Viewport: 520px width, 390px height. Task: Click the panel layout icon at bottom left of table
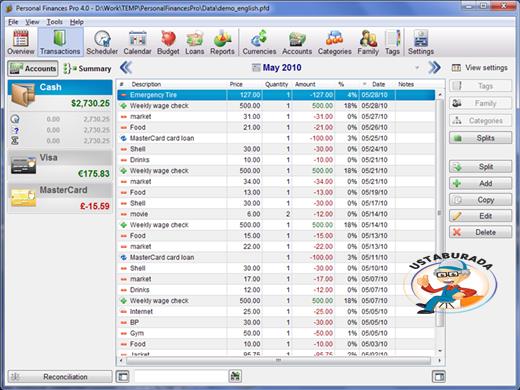(122, 377)
